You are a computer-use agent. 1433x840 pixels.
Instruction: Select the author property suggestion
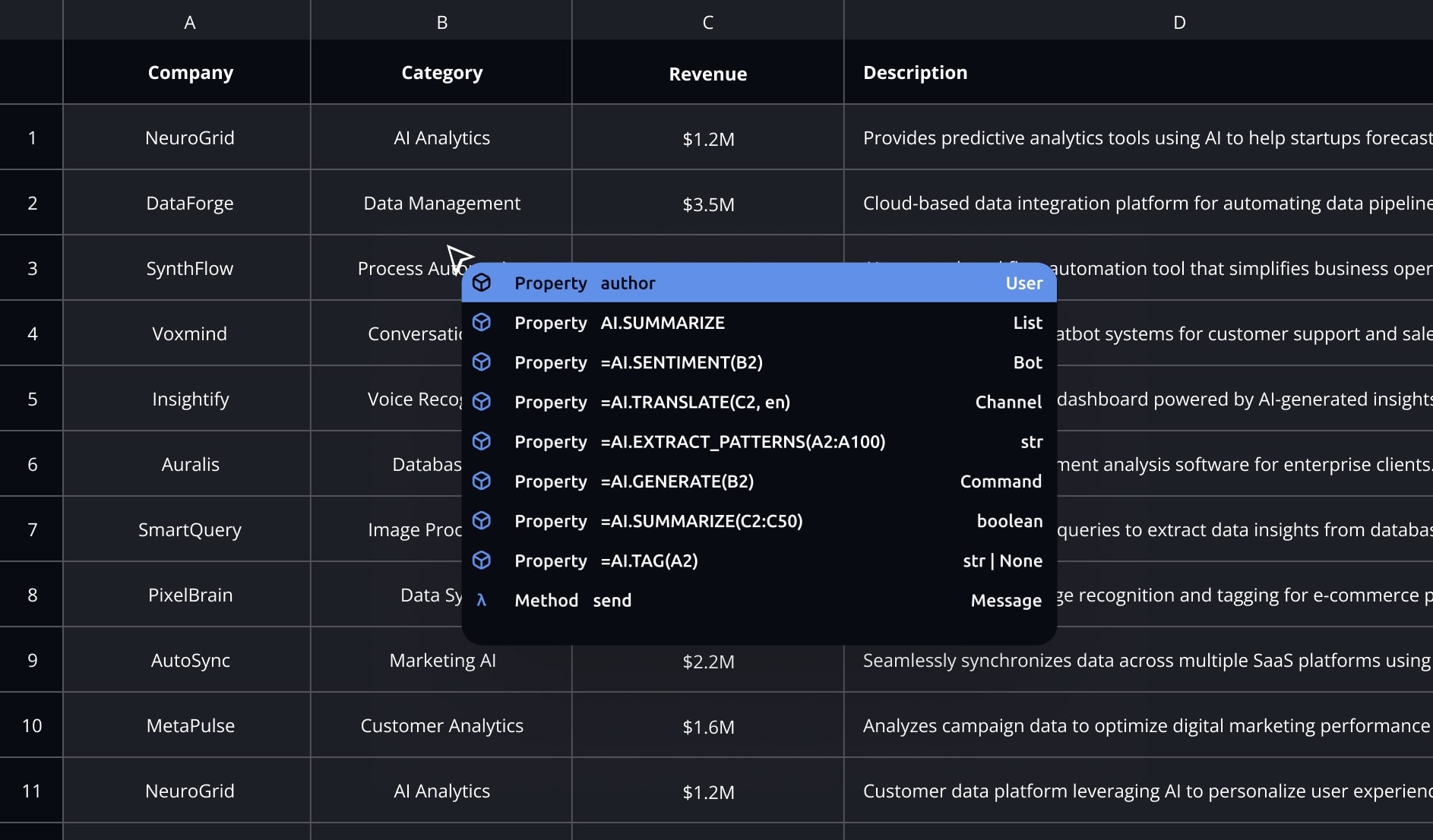pos(759,283)
